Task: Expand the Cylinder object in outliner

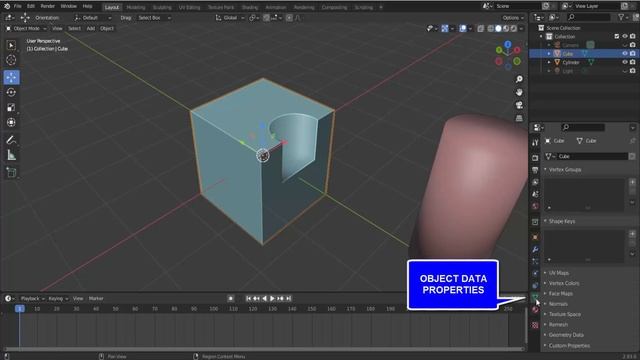Action: (x=549, y=62)
